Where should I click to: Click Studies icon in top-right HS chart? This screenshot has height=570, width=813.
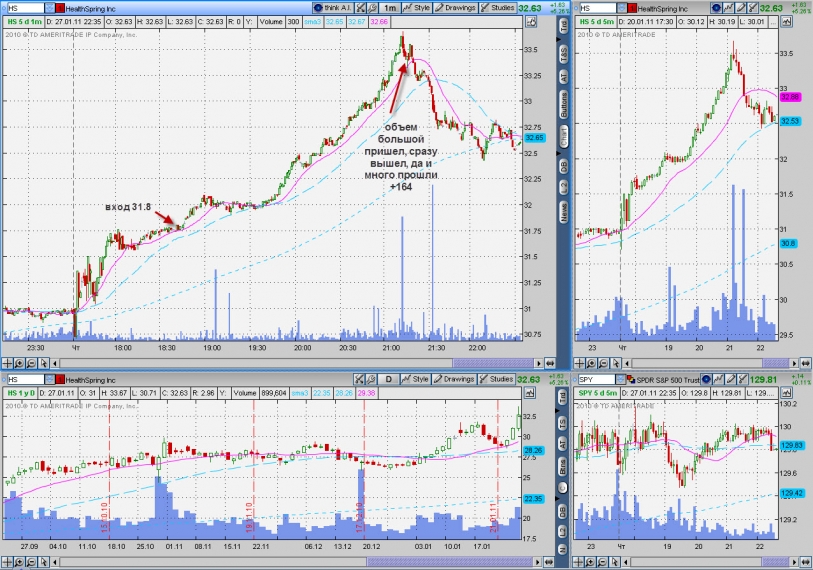point(752,8)
